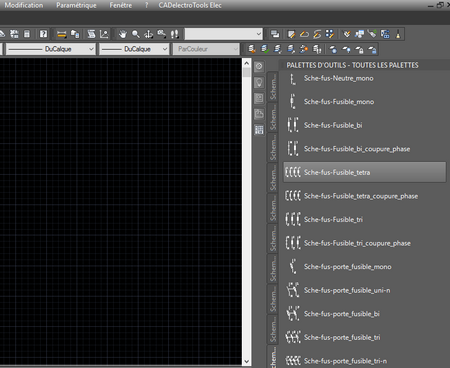Click Sche-fus-Fusible_tri_coupure_phase entry
450x368 pixels.
click(365, 243)
